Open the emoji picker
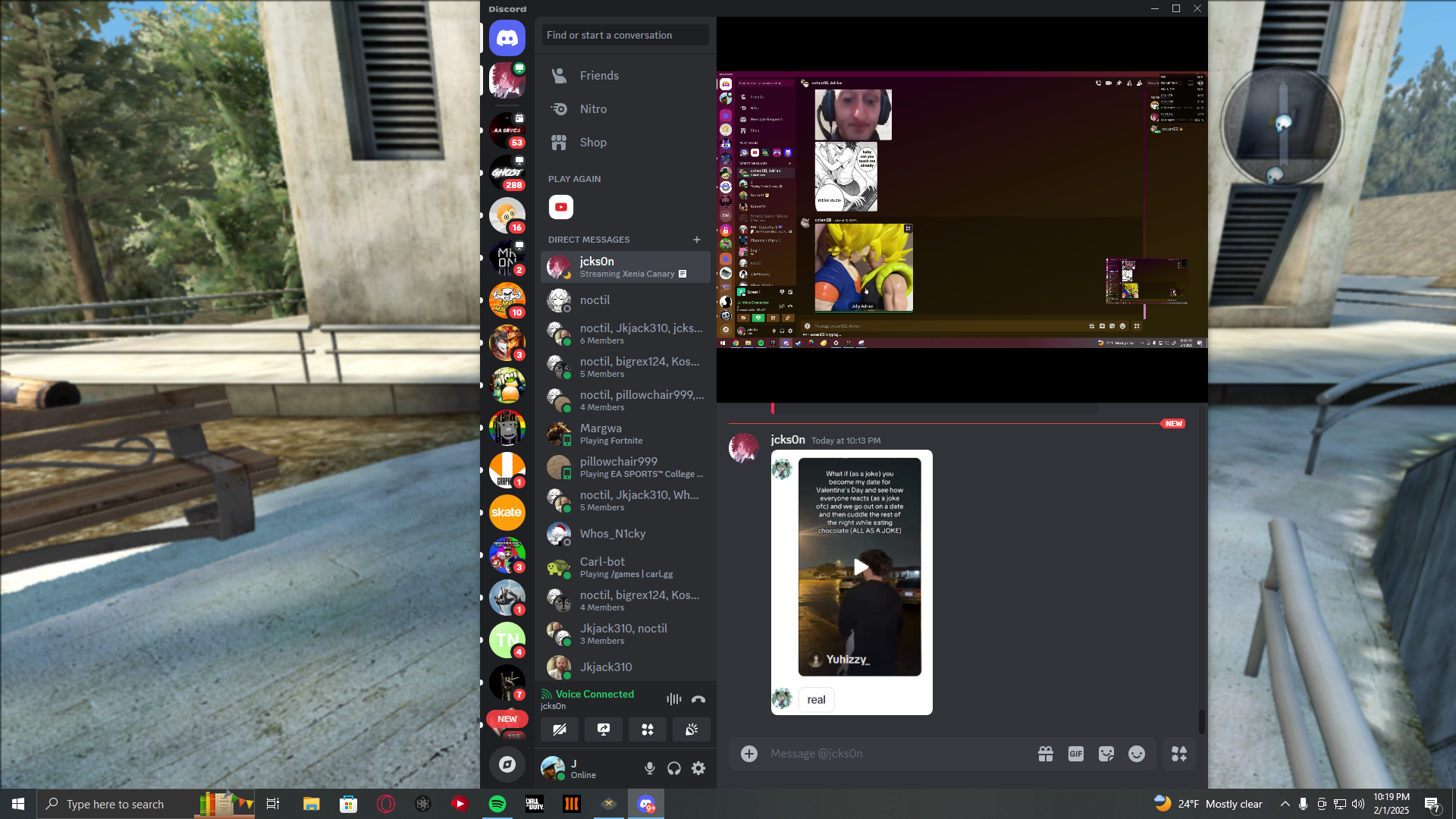Screen dimensions: 1456x819 tap(1136, 754)
